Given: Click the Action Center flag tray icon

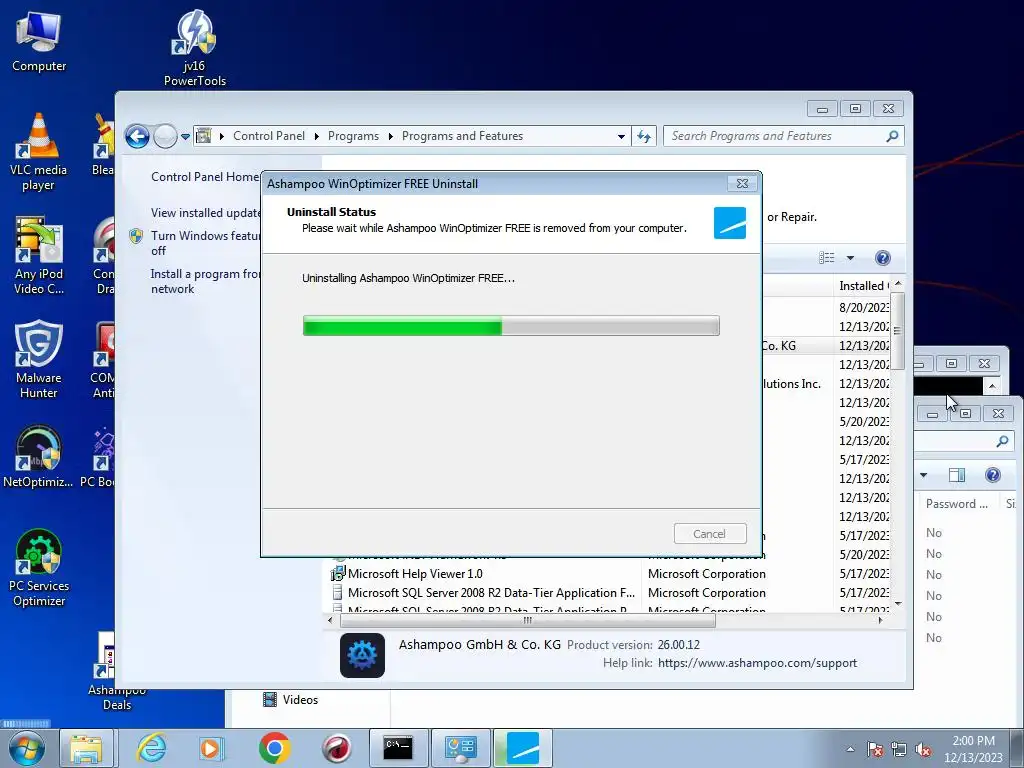Looking at the screenshot, I should pos(875,749).
